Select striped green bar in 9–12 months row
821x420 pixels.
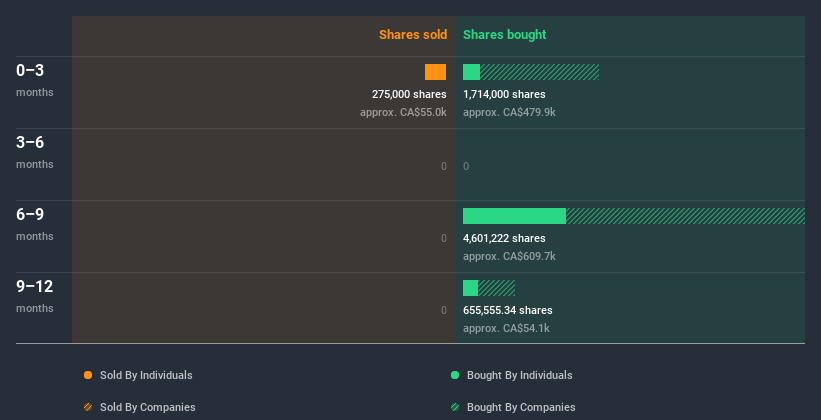click(496, 288)
